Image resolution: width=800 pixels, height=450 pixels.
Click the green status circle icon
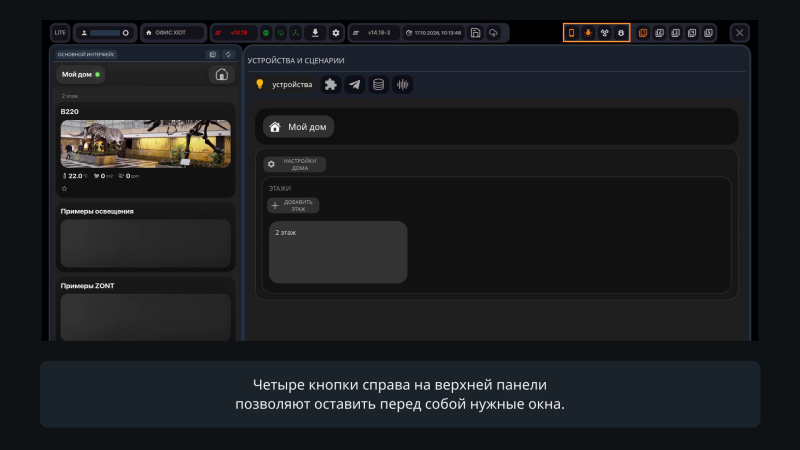[266, 33]
